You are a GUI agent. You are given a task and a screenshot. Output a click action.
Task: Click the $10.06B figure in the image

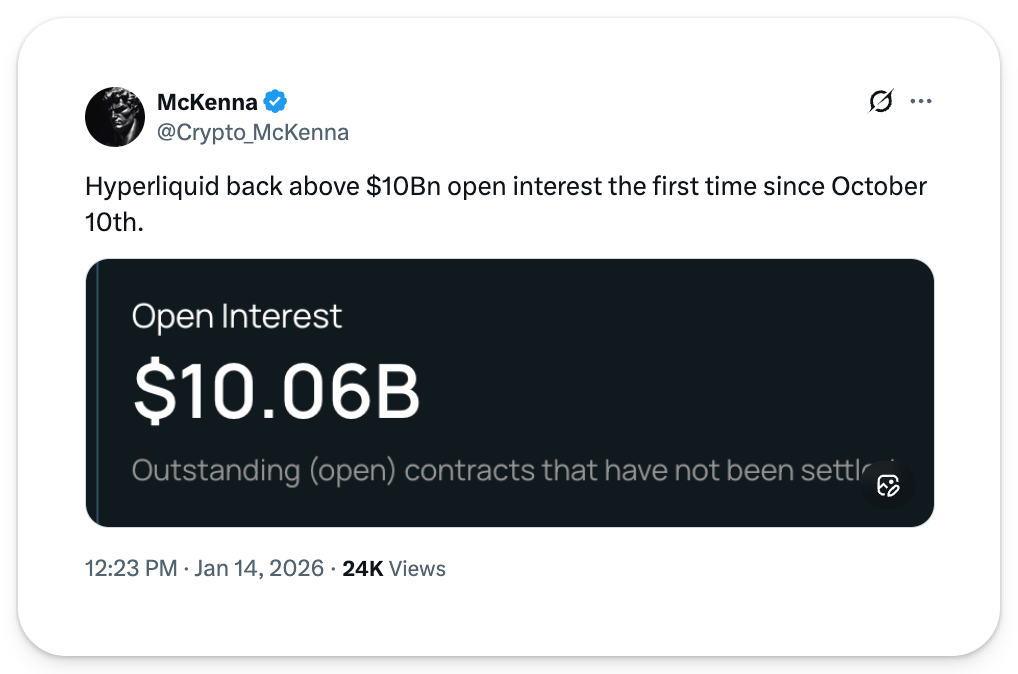[x=276, y=393]
